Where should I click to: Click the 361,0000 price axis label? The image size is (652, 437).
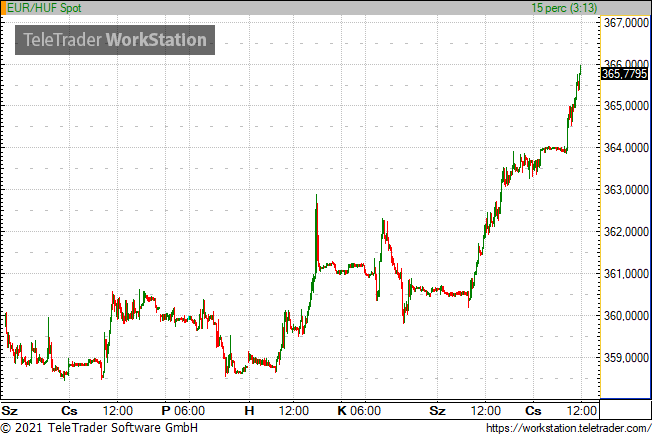click(626, 274)
